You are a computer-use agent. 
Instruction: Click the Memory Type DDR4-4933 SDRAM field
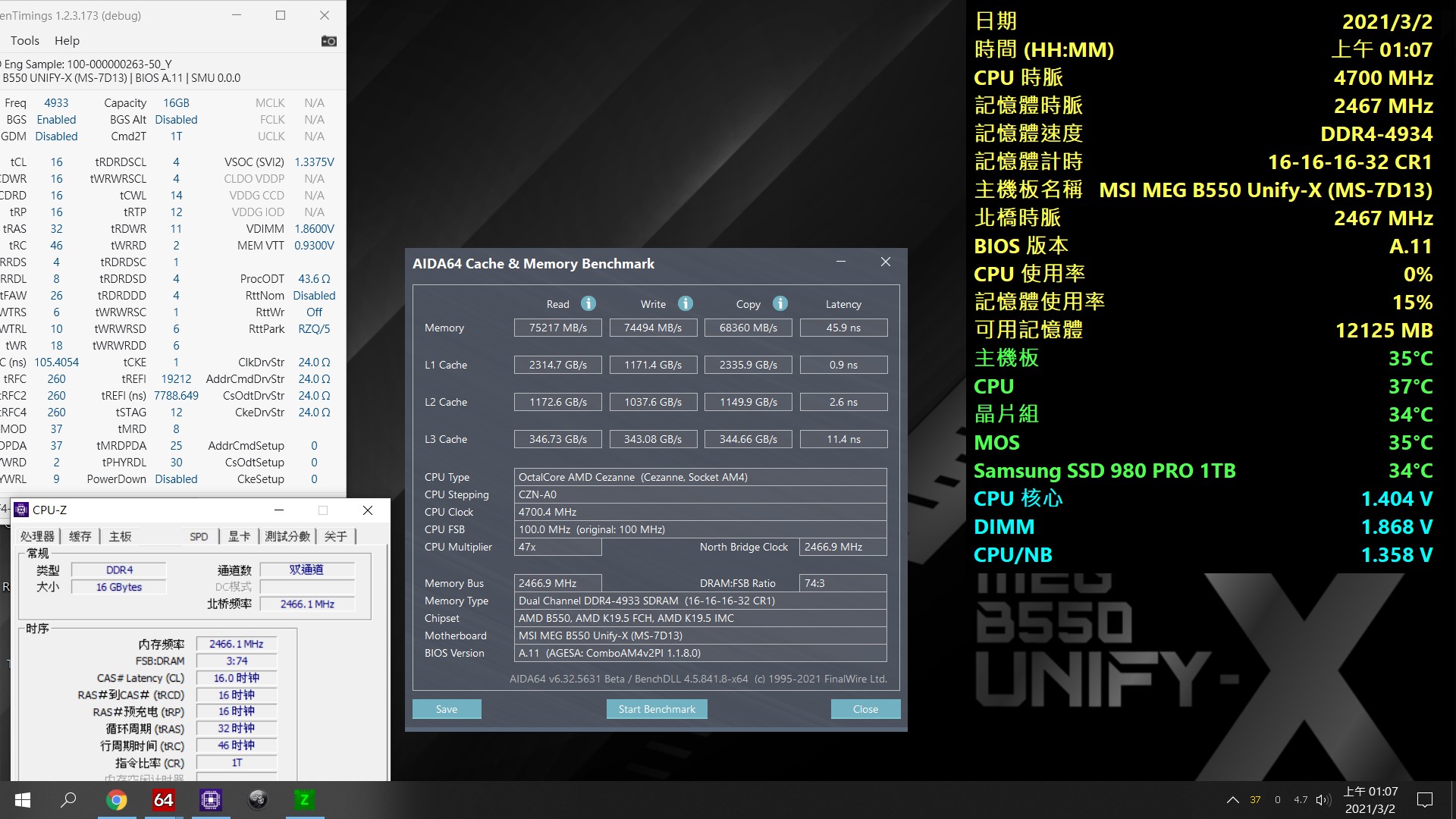tap(701, 601)
